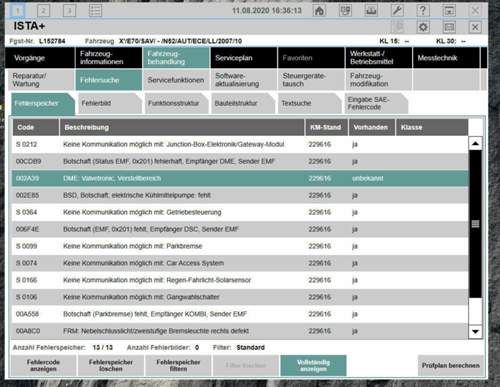Select fault row S 0106 Gangwahlschalter
The width and height of the screenshot is (500, 387).
coord(240,297)
